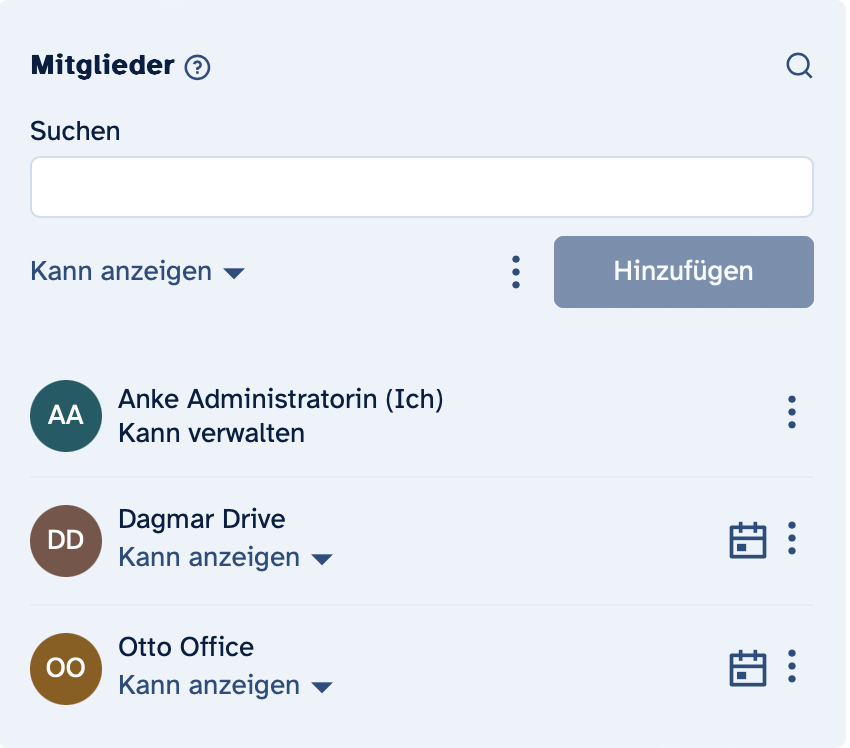Viewport: 850px width, 748px height.
Task: Select the Dagmar Drive member name
Action: coord(201,519)
